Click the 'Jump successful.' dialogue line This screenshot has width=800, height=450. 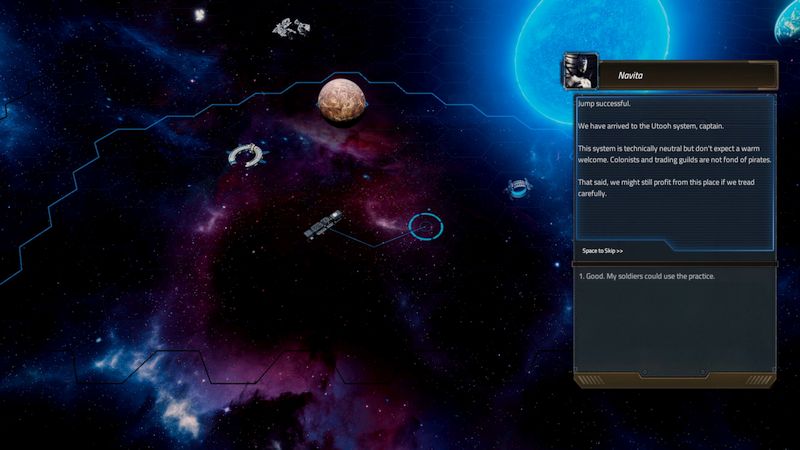click(604, 103)
